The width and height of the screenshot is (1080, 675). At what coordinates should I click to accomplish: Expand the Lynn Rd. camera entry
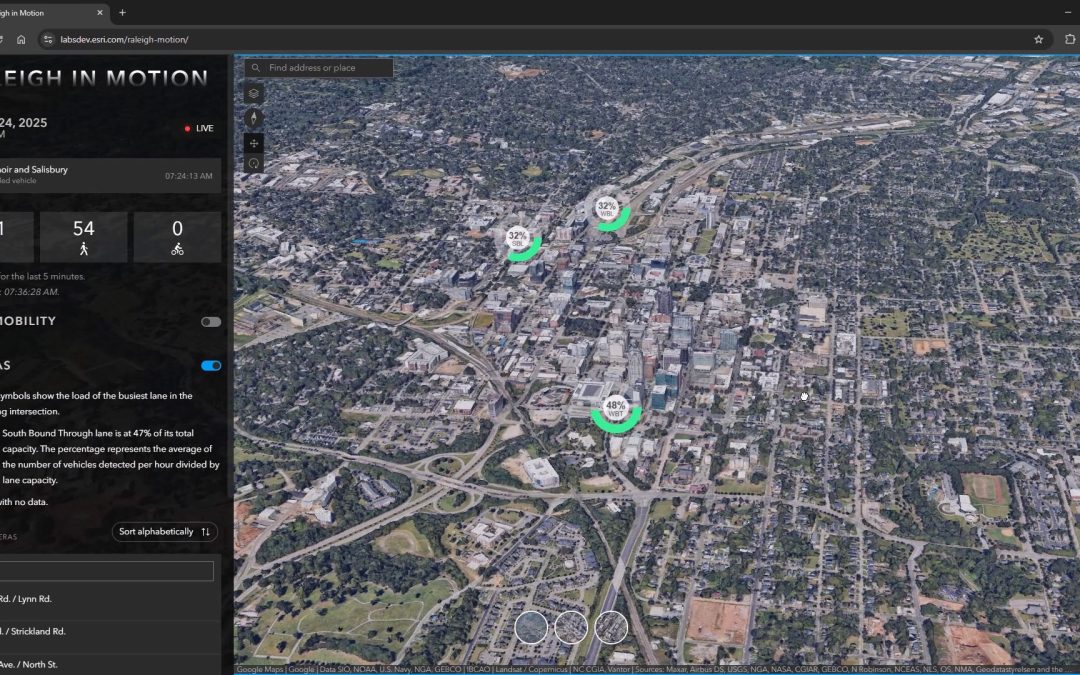coord(100,598)
